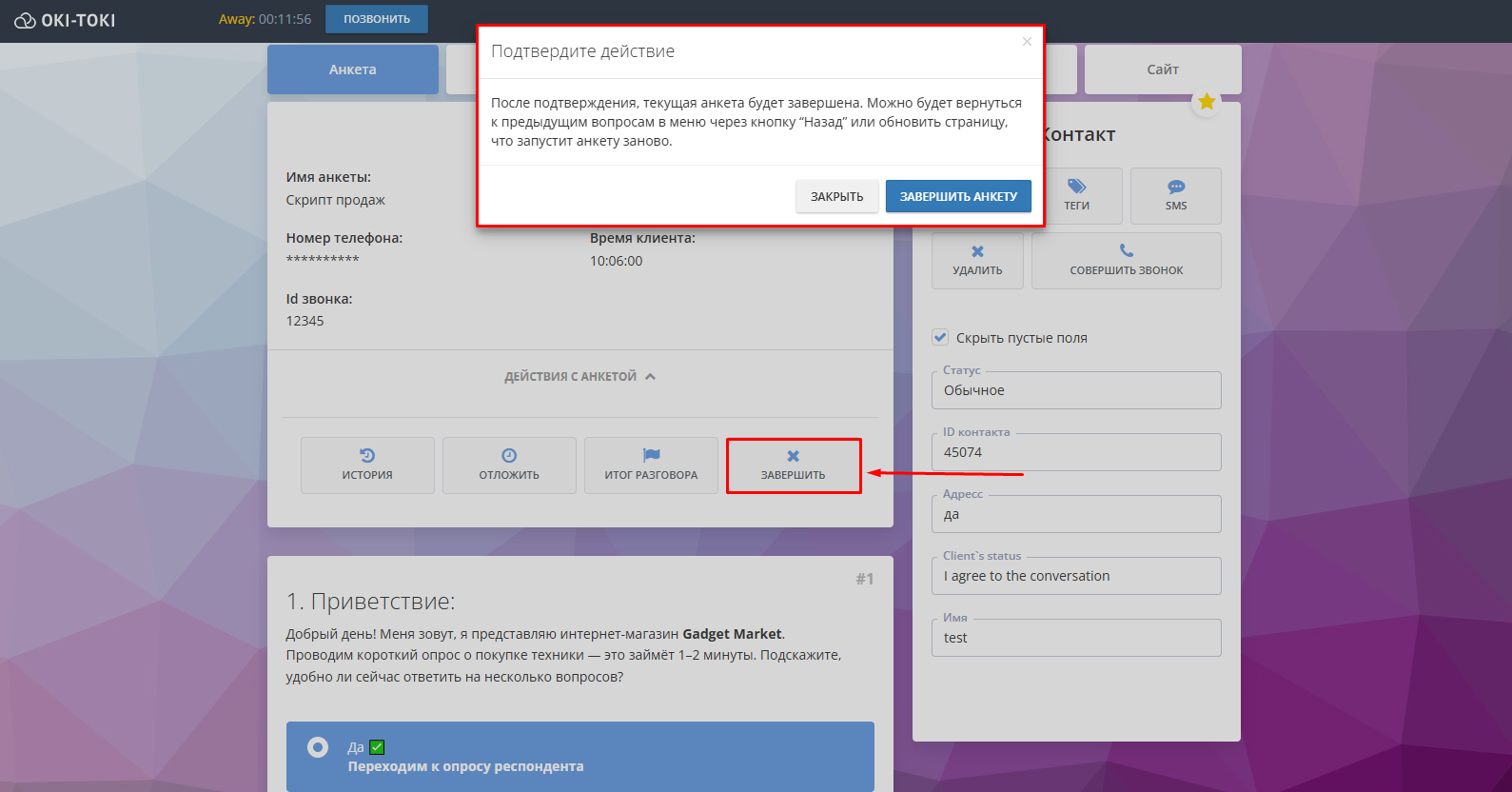The image size is (1512, 792).
Task: Click the Позвонить button in header
Action: (x=377, y=19)
